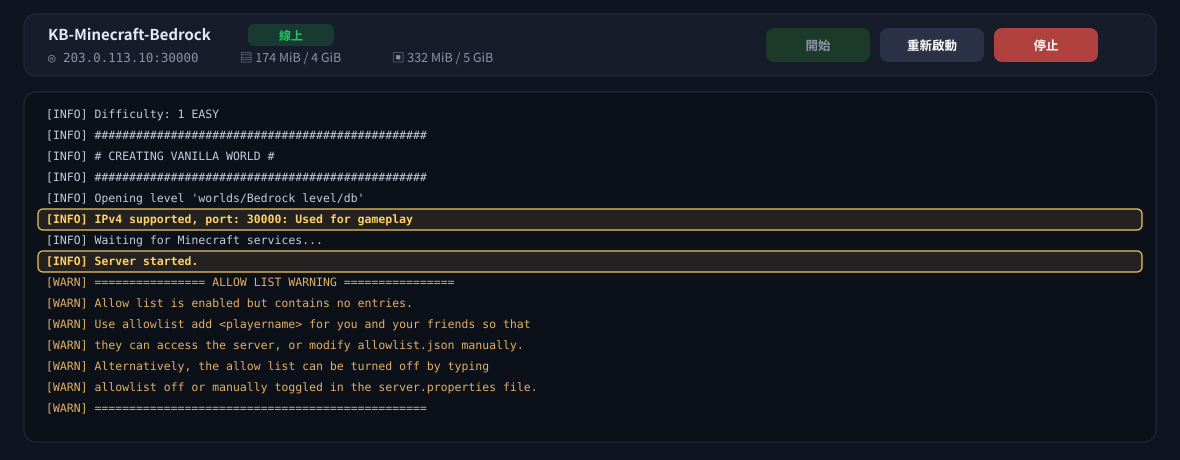Click the 'Waiting for Minecraft services...' line
This screenshot has width=1180, height=460.
point(184,240)
